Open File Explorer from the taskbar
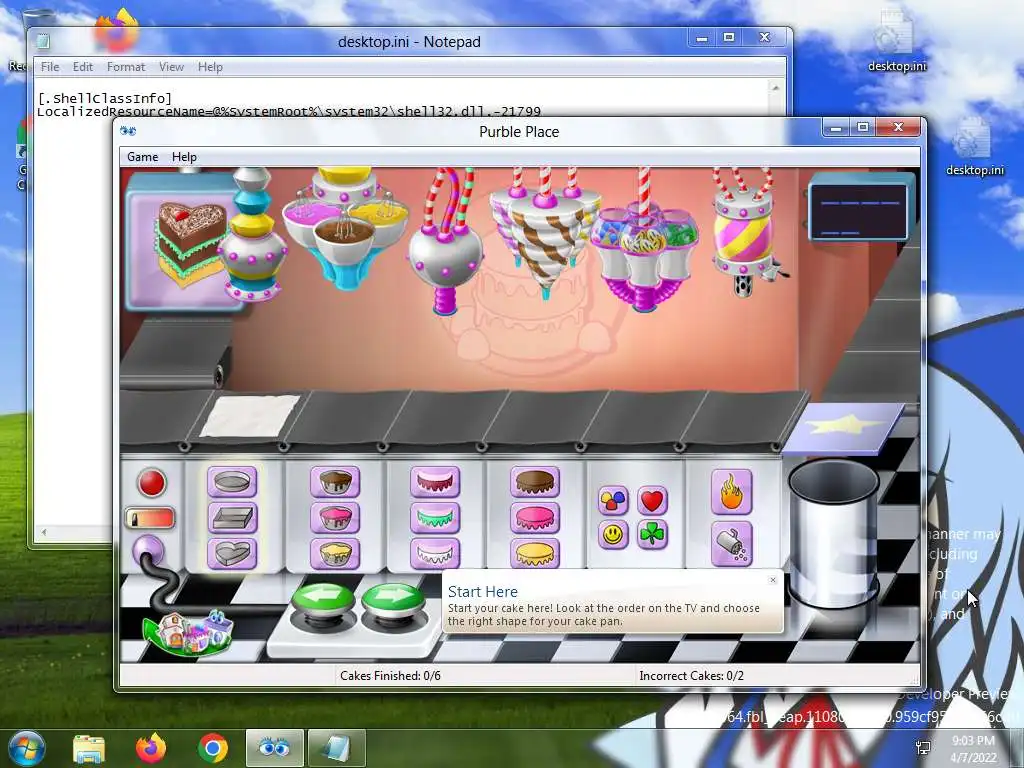This screenshot has width=1024, height=768. click(x=89, y=749)
